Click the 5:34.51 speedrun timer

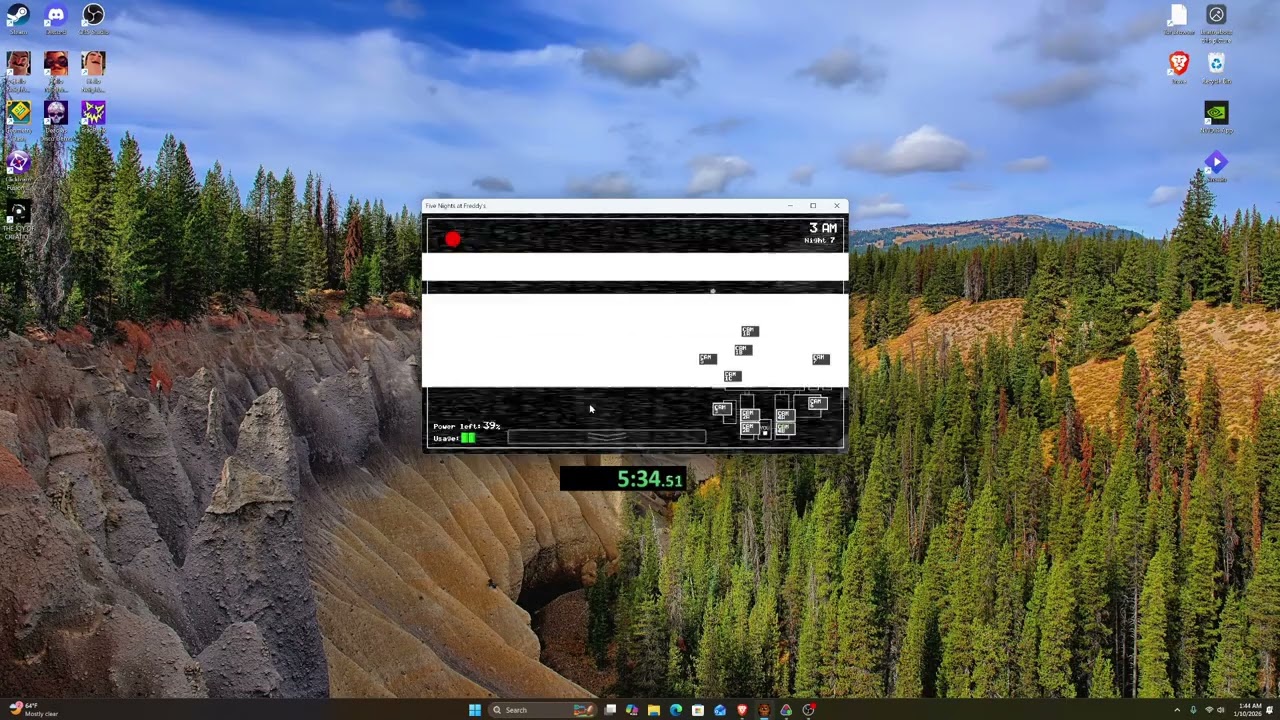click(x=623, y=480)
